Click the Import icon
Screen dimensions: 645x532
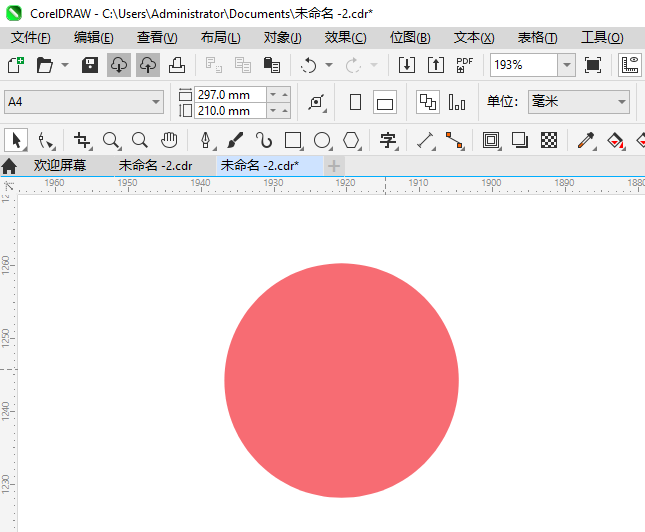click(x=407, y=65)
